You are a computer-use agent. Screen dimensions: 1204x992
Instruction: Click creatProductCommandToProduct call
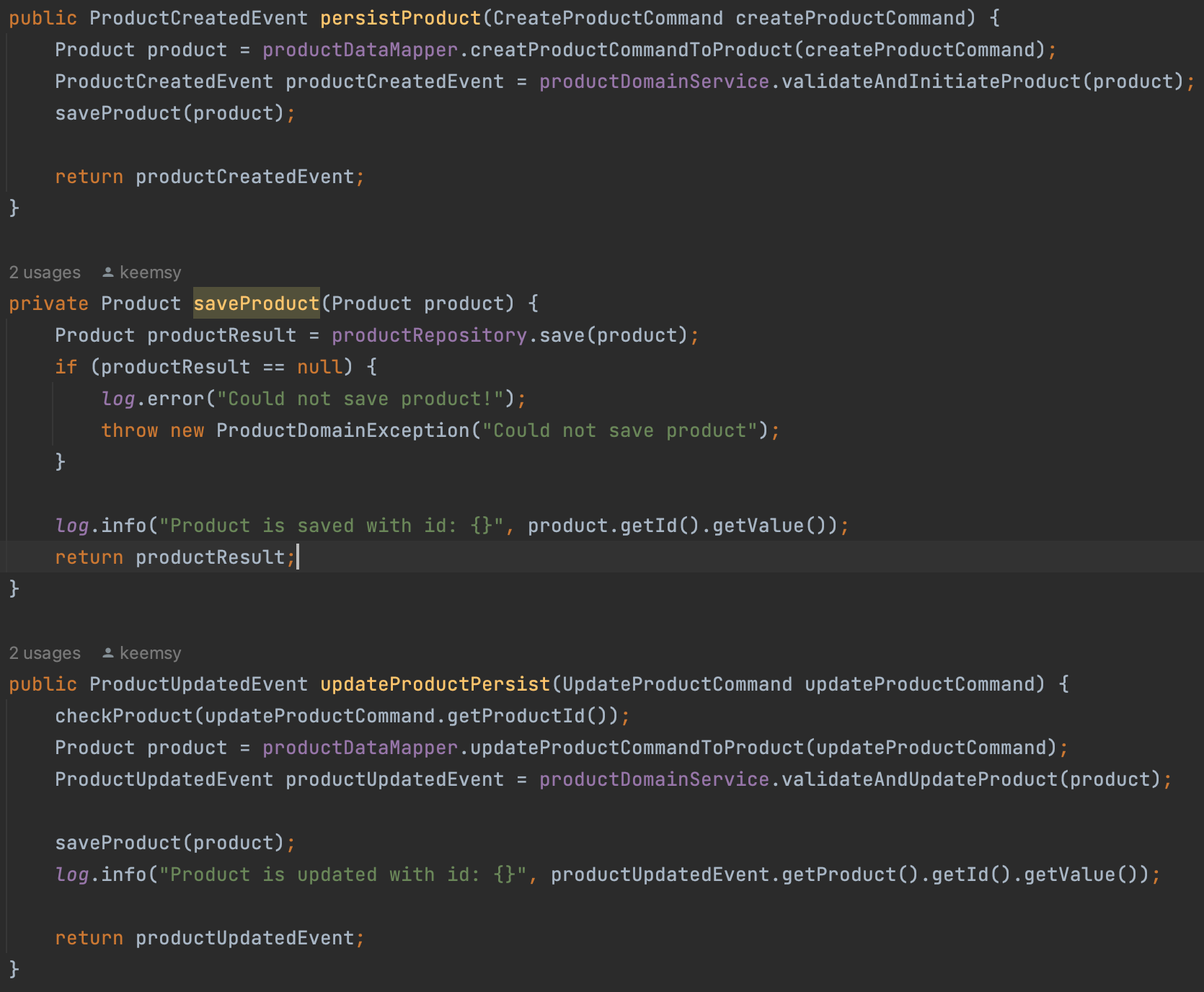tap(632, 50)
